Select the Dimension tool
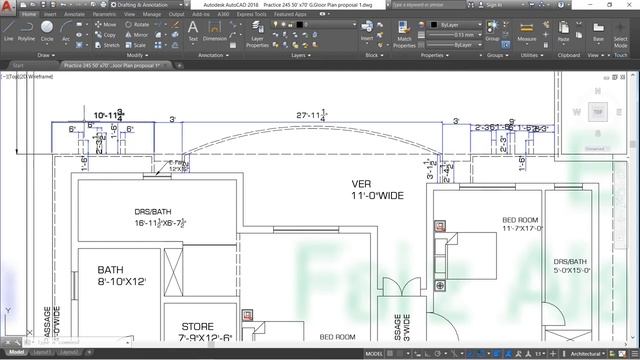The height and width of the screenshot is (360, 640). tap(214, 31)
